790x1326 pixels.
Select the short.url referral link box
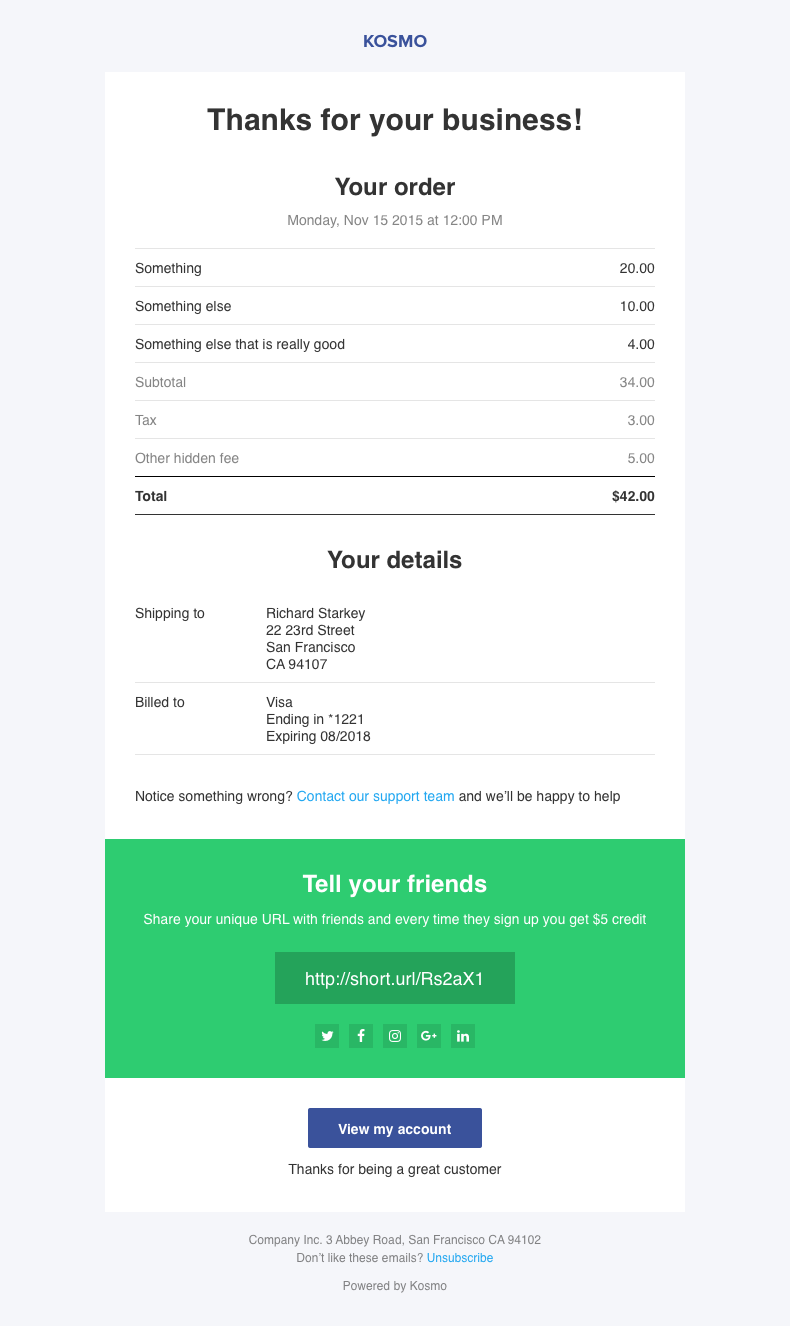[x=395, y=978]
